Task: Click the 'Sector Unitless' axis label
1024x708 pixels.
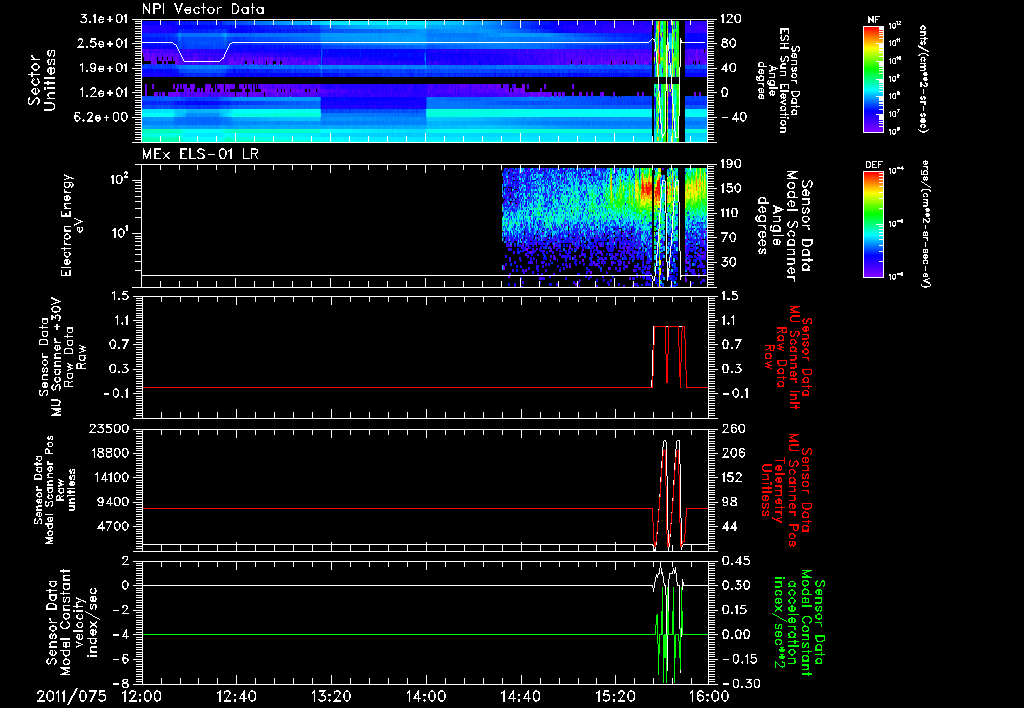Action: (41, 80)
